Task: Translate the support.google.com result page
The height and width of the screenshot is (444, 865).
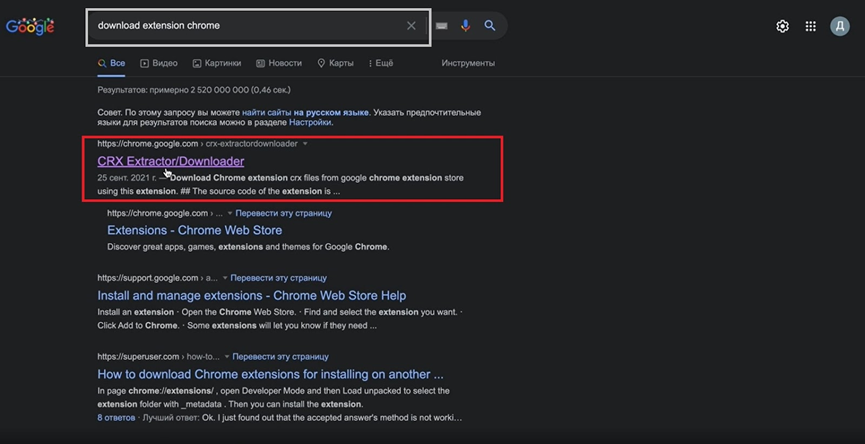Action: point(279,278)
